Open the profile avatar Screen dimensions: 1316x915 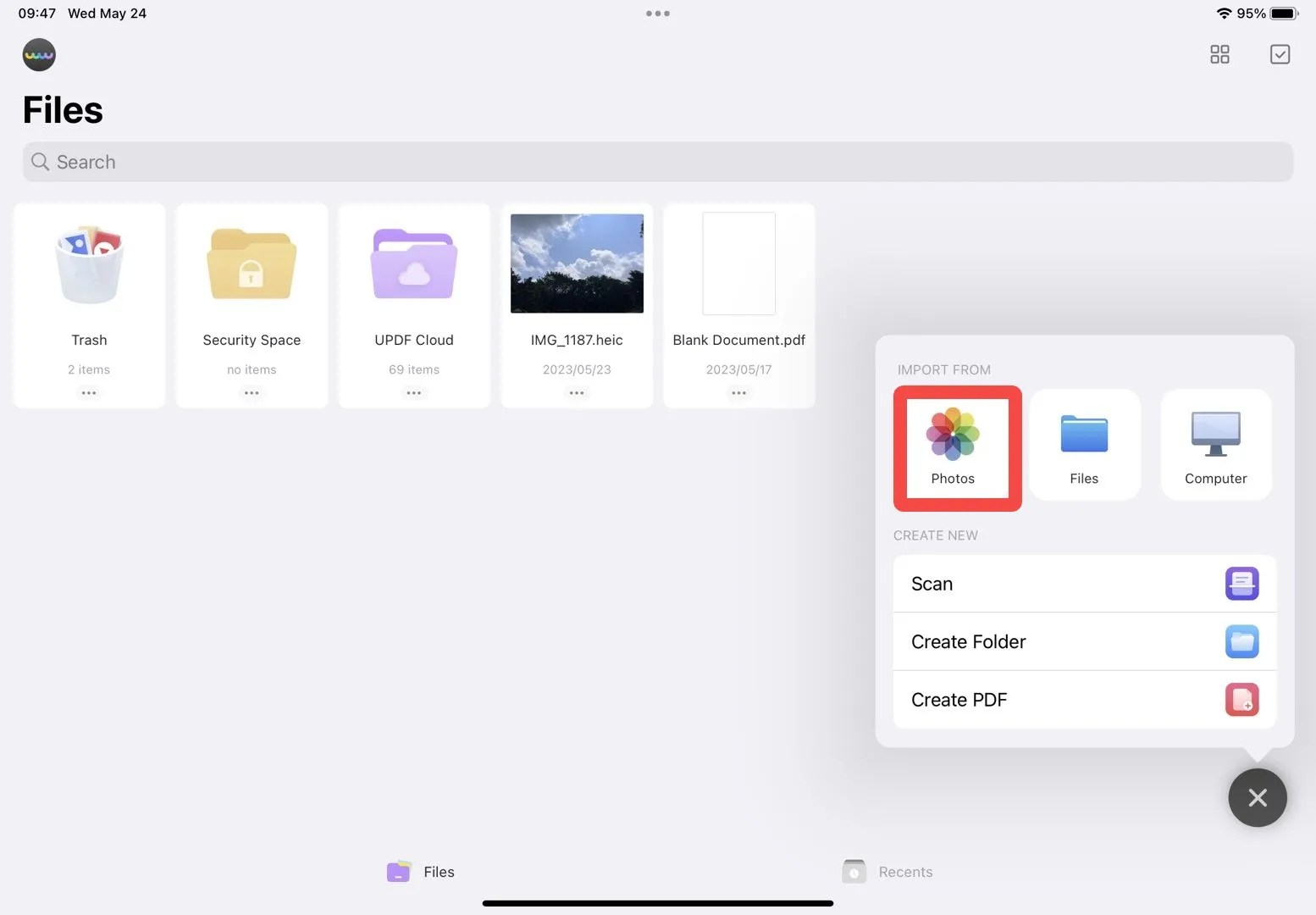pos(39,54)
